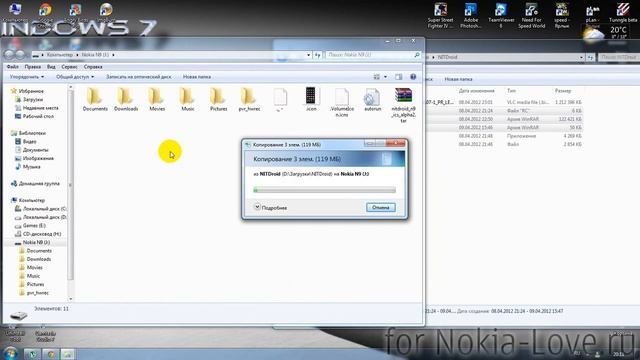Open the Вид menu
This screenshot has height=360, width=640.
[x=51, y=67]
